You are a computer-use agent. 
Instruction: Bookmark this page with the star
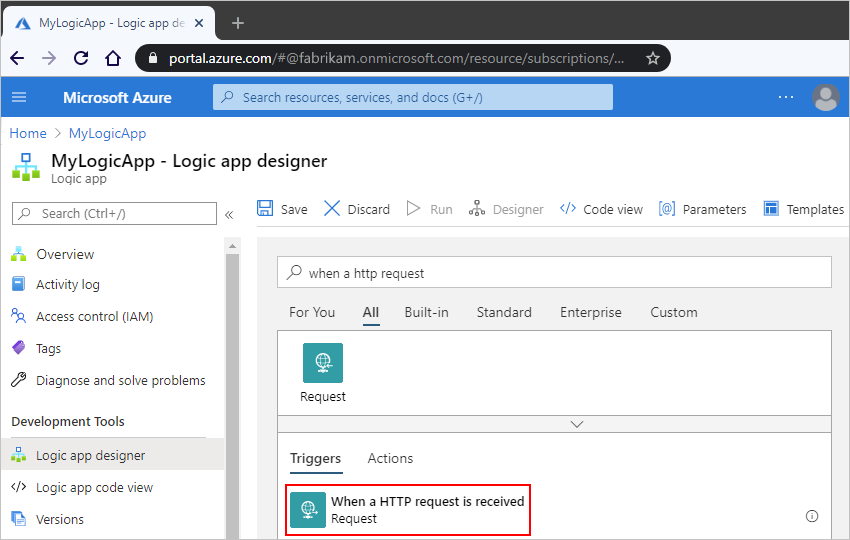point(653,58)
